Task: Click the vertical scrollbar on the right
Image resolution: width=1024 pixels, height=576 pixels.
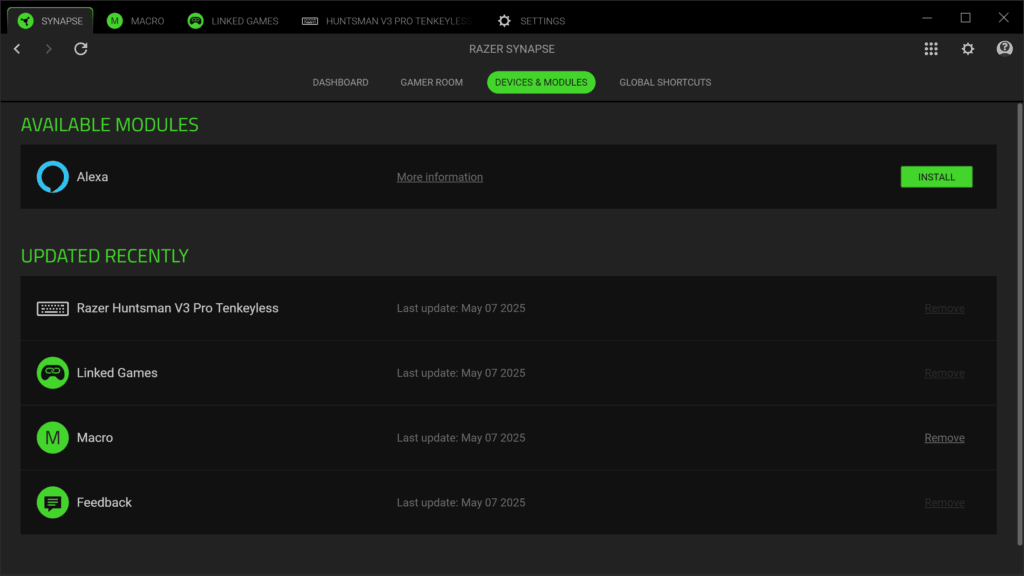Action: point(1019,325)
